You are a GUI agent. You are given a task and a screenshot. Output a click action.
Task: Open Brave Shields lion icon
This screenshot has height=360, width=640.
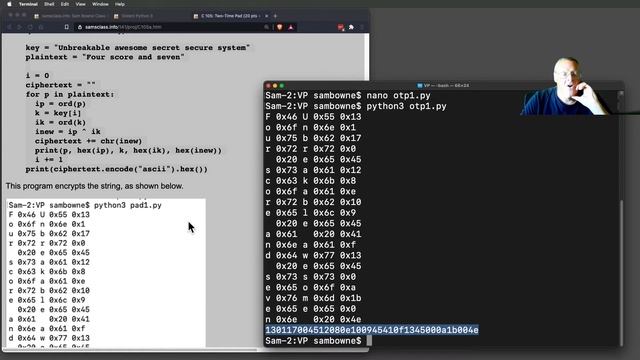click(280, 27)
